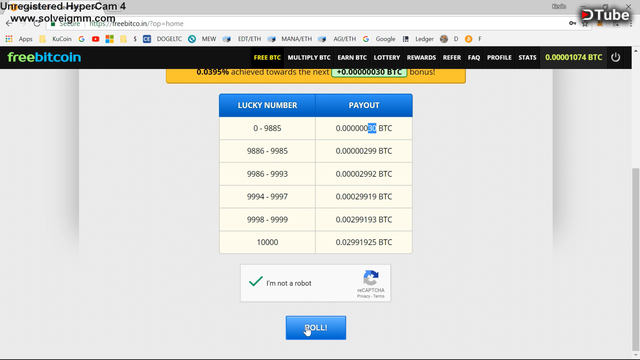The image size is (640, 360).
Task: Open the Ledger bookmark
Action: coord(424,39)
